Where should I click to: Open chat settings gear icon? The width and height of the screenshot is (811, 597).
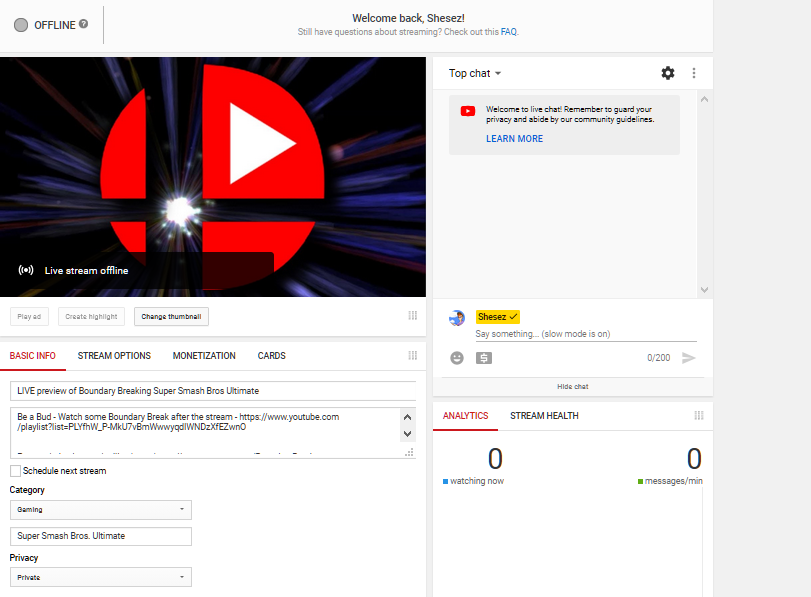[668, 73]
